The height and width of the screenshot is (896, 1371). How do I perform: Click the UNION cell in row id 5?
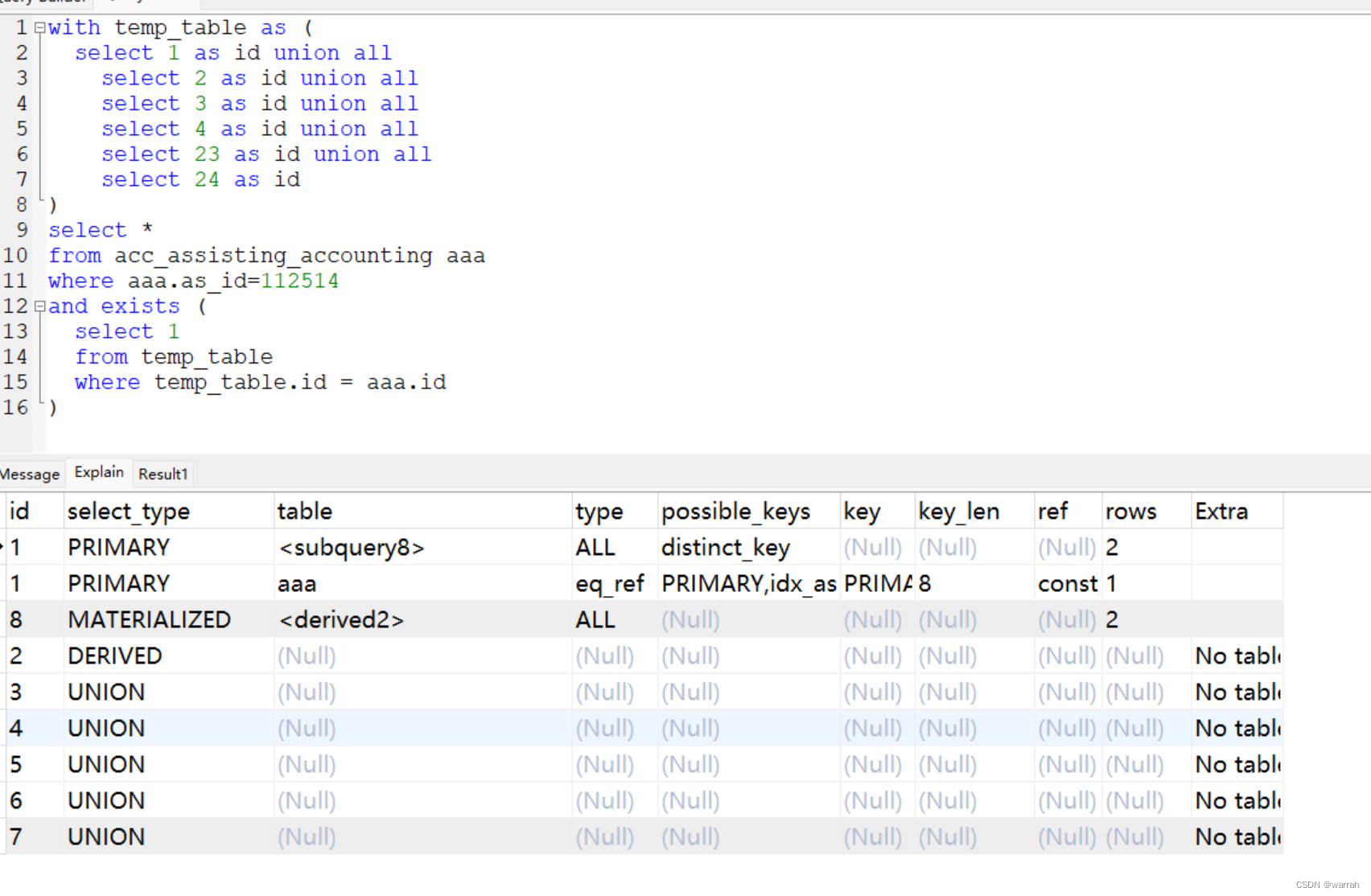point(168,764)
